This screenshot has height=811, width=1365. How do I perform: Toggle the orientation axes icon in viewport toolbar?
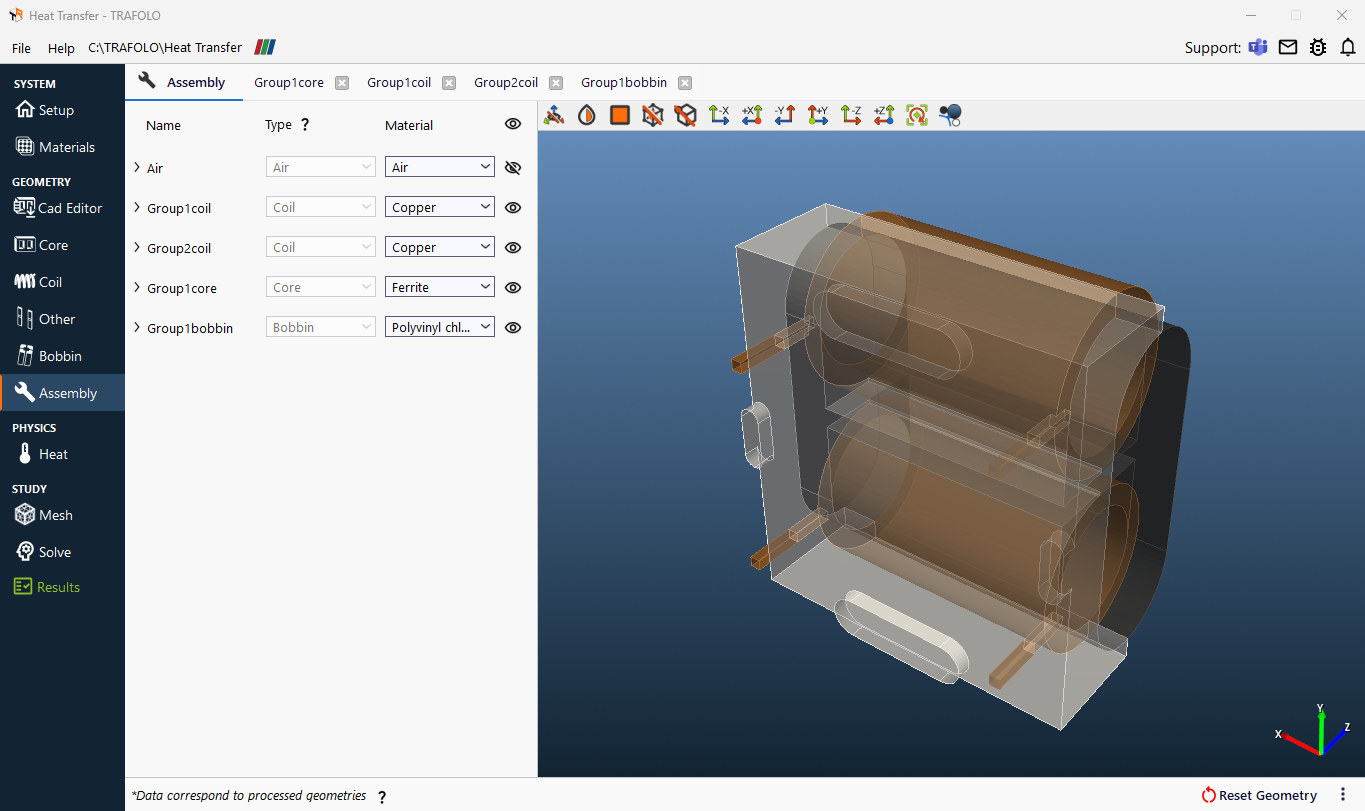coord(554,115)
